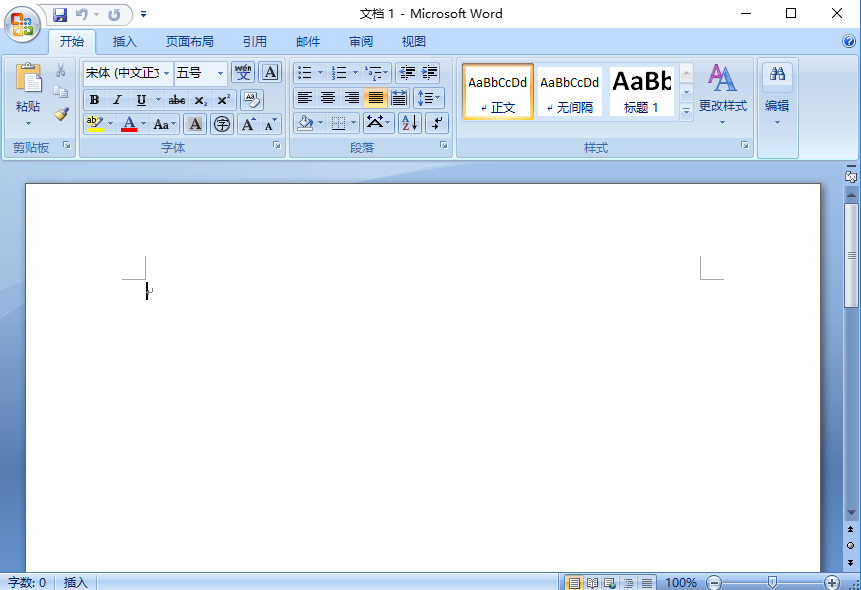Apply 正文 style
The height and width of the screenshot is (590, 861).
click(497, 91)
